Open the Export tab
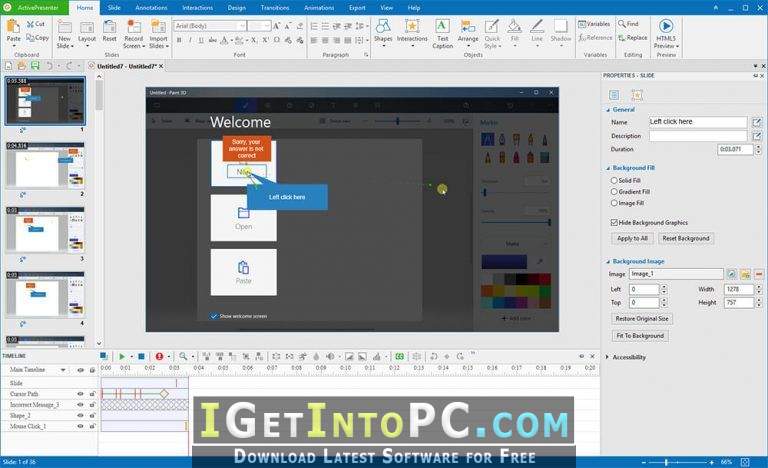The width and height of the screenshot is (768, 468). click(x=357, y=8)
